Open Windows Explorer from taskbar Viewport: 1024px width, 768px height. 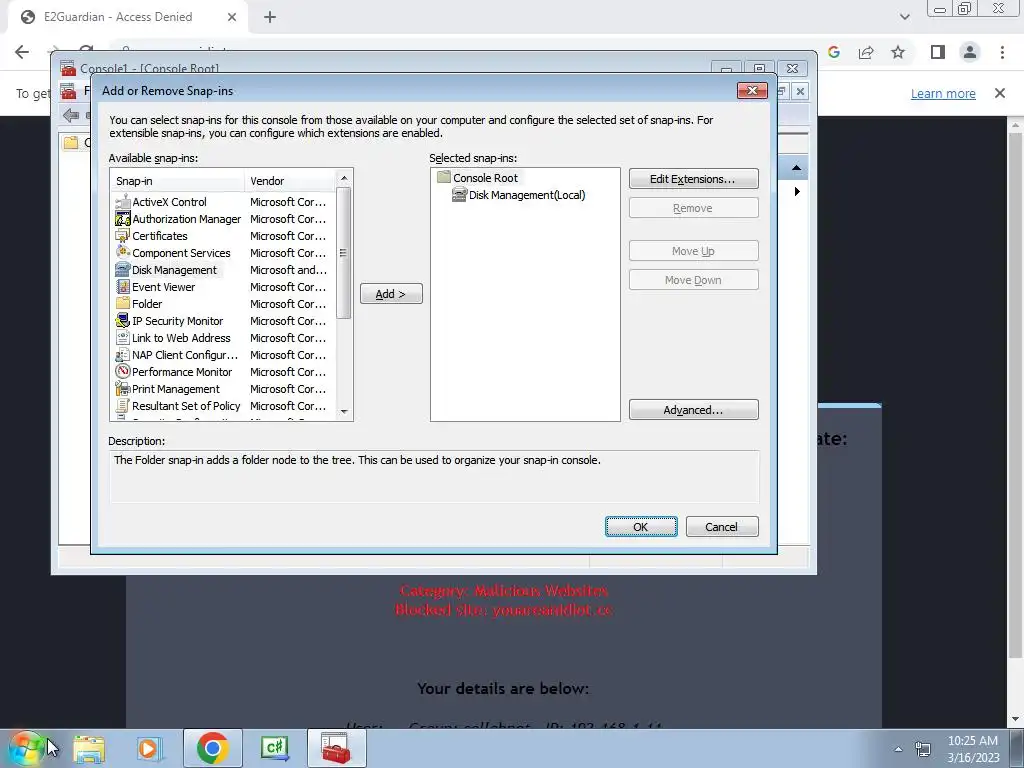[89, 748]
